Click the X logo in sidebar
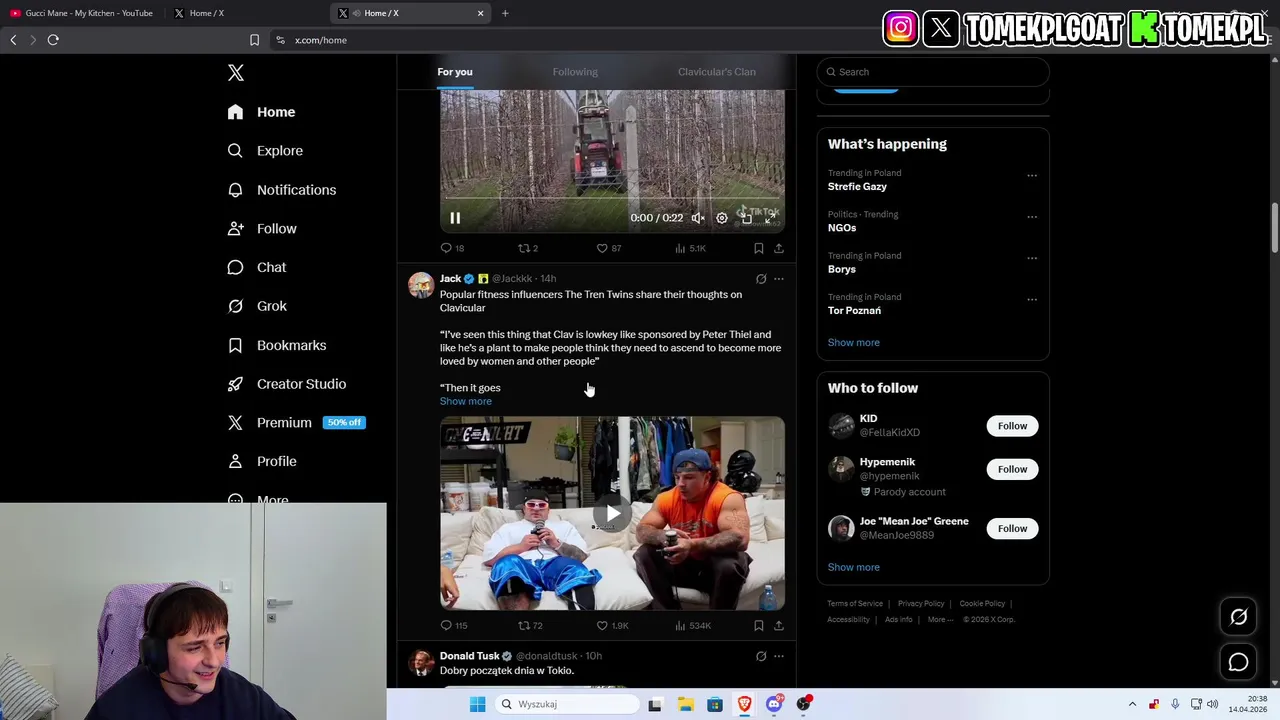This screenshot has height=720, width=1280. tap(236, 73)
